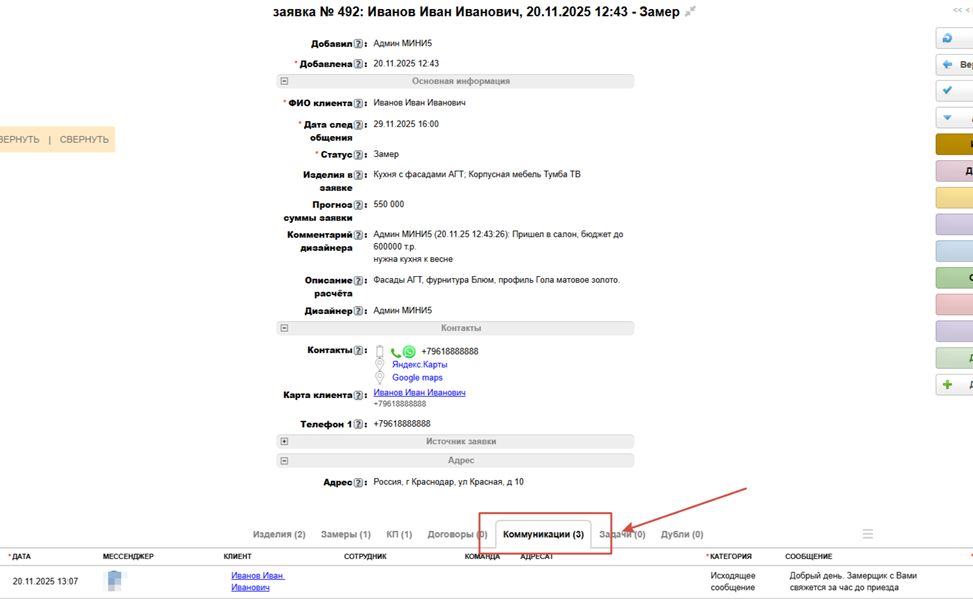Click help icon next to Статус
973x602 pixels.
[358, 155]
